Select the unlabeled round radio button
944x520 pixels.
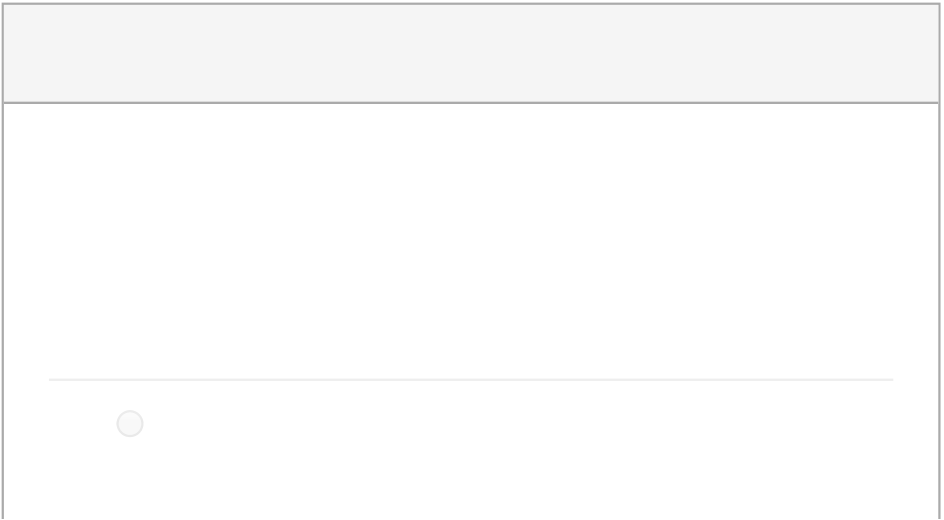129,424
